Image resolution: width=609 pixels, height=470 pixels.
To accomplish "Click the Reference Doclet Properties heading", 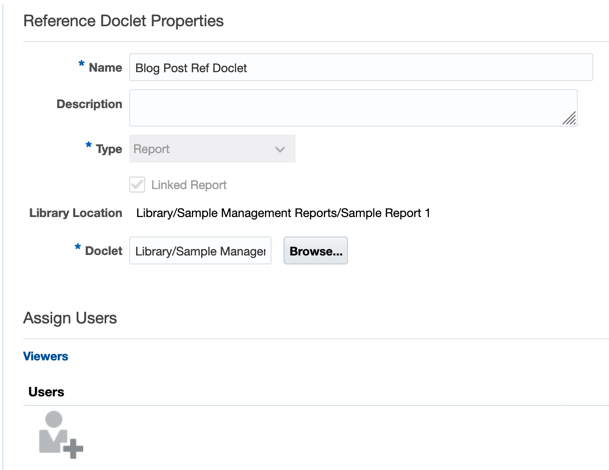I will (123, 20).
